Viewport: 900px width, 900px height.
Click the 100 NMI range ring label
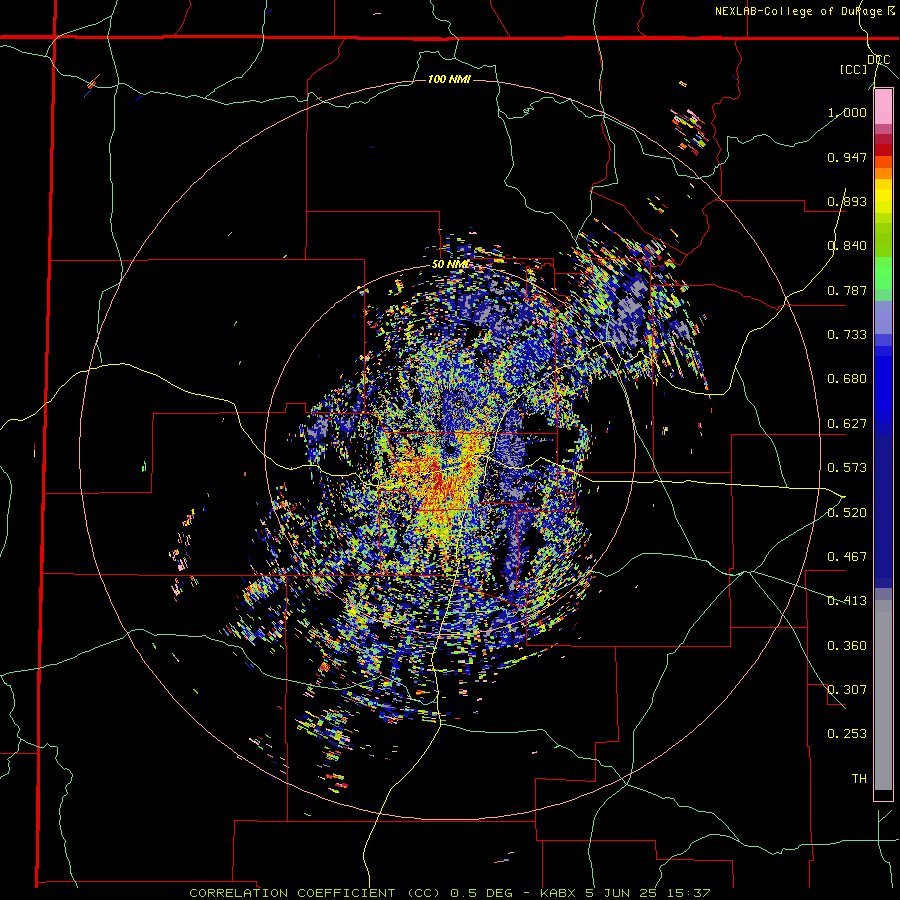(449, 79)
